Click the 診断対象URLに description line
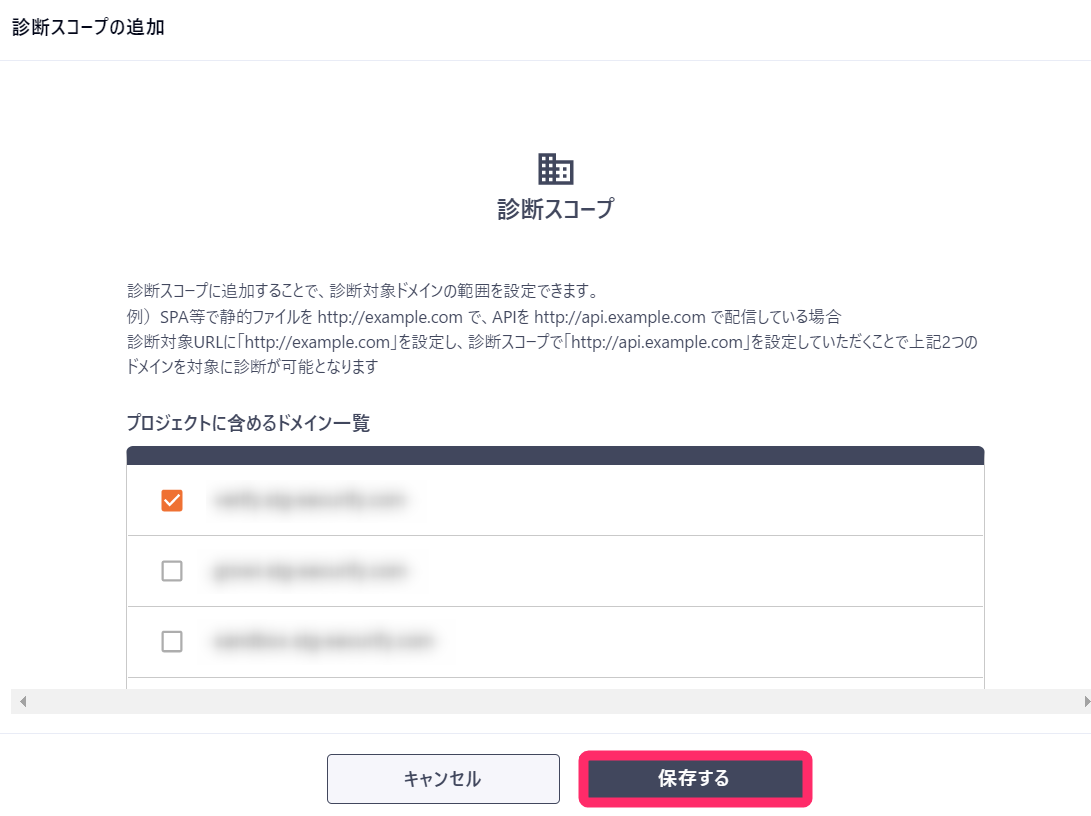The image size is (1091, 816). tap(552, 342)
